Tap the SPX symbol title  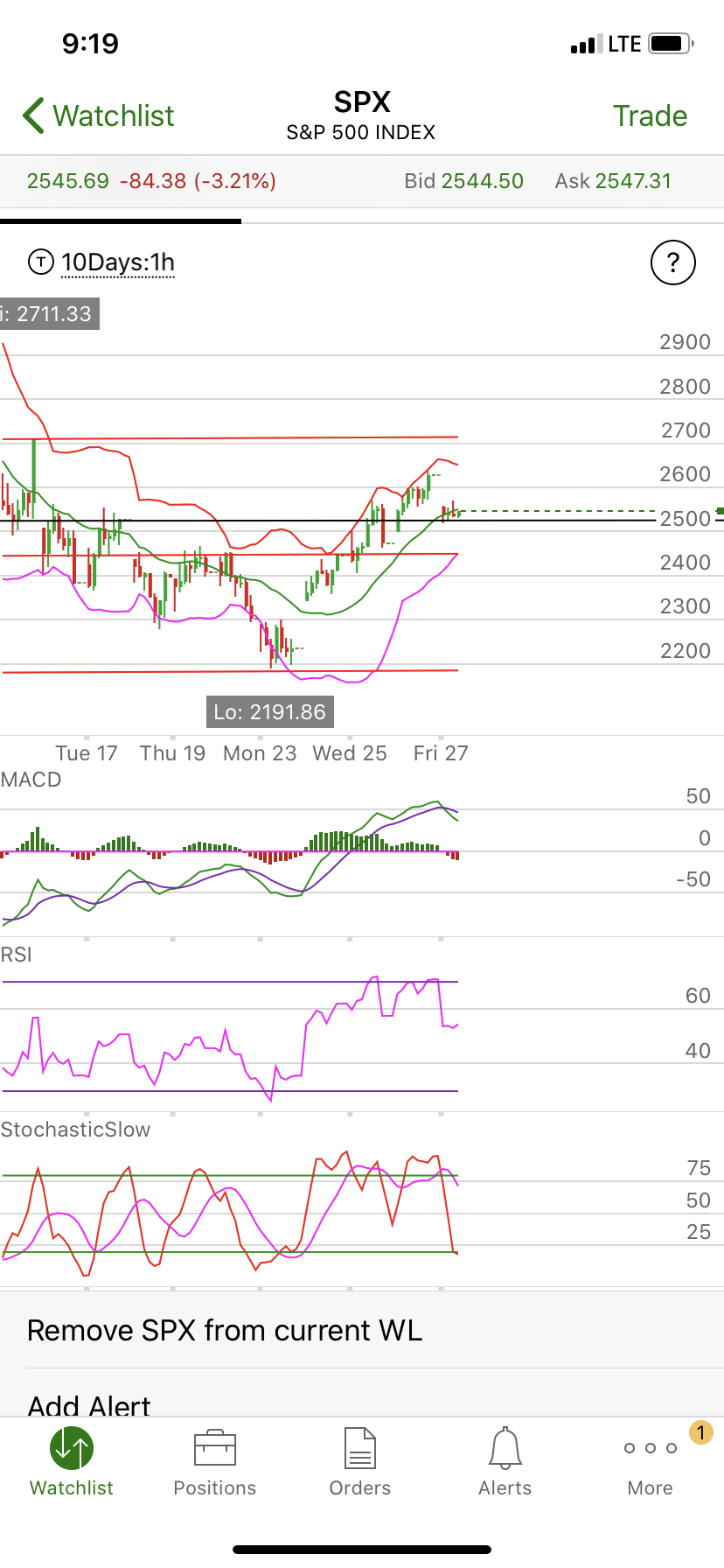point(362,101)
